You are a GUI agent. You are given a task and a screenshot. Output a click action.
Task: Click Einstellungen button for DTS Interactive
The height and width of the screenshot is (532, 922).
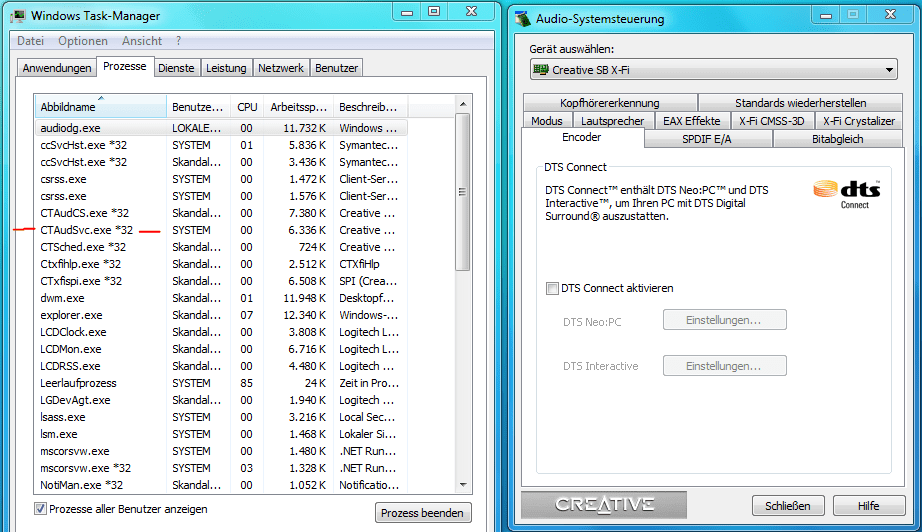point(724,366)
